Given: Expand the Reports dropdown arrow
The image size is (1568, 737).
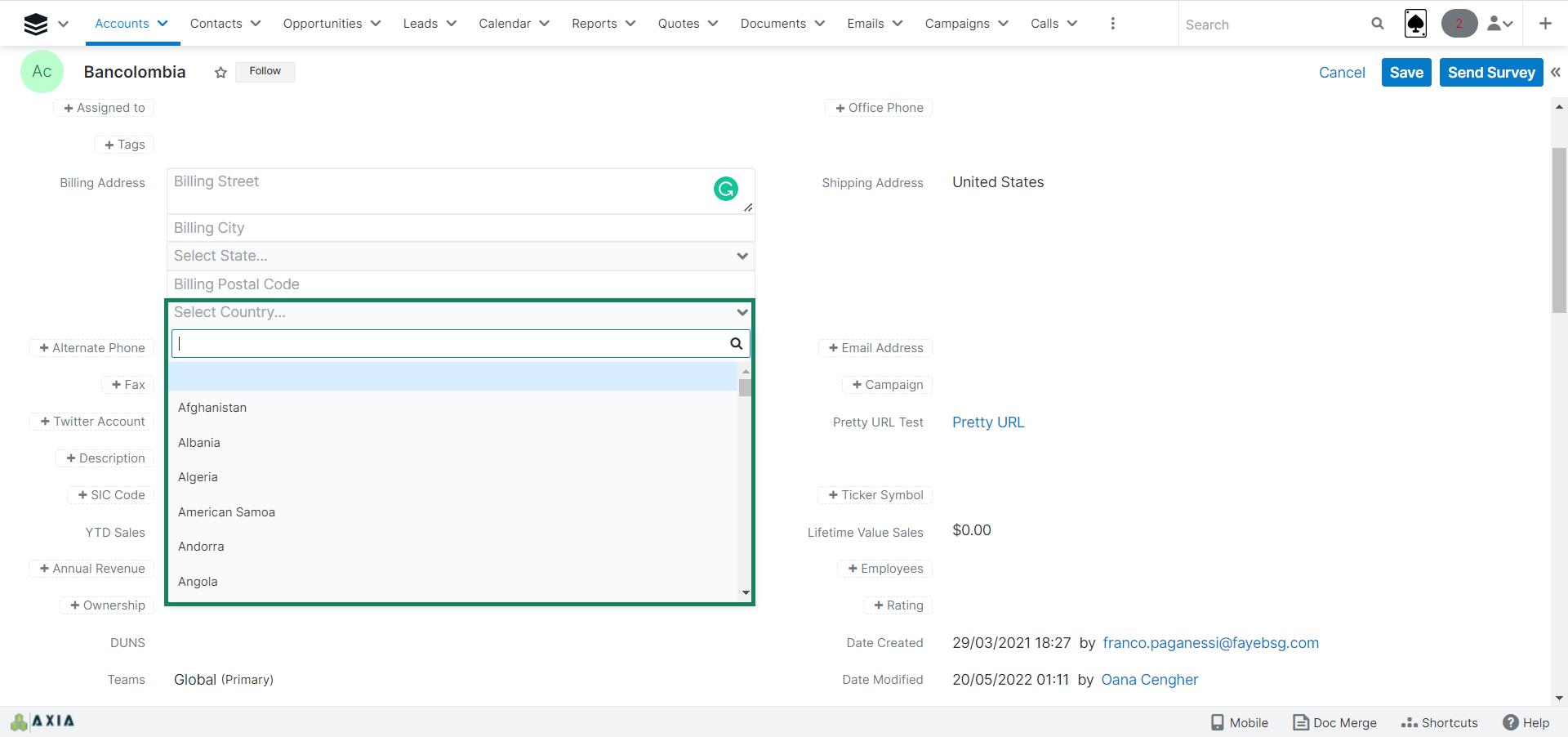Looking at the screenshot, I should click(630, 24).
